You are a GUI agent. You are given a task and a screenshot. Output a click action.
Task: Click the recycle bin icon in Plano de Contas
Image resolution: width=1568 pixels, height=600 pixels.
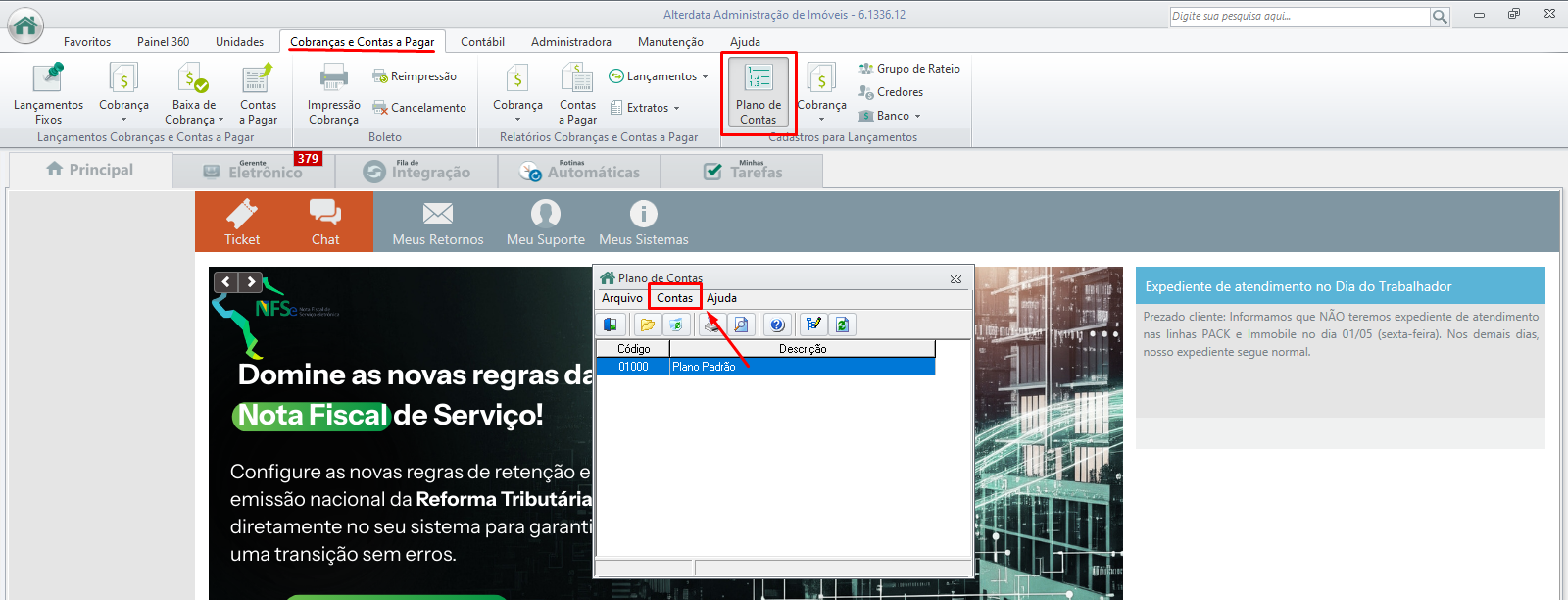[x=674, y=325]
